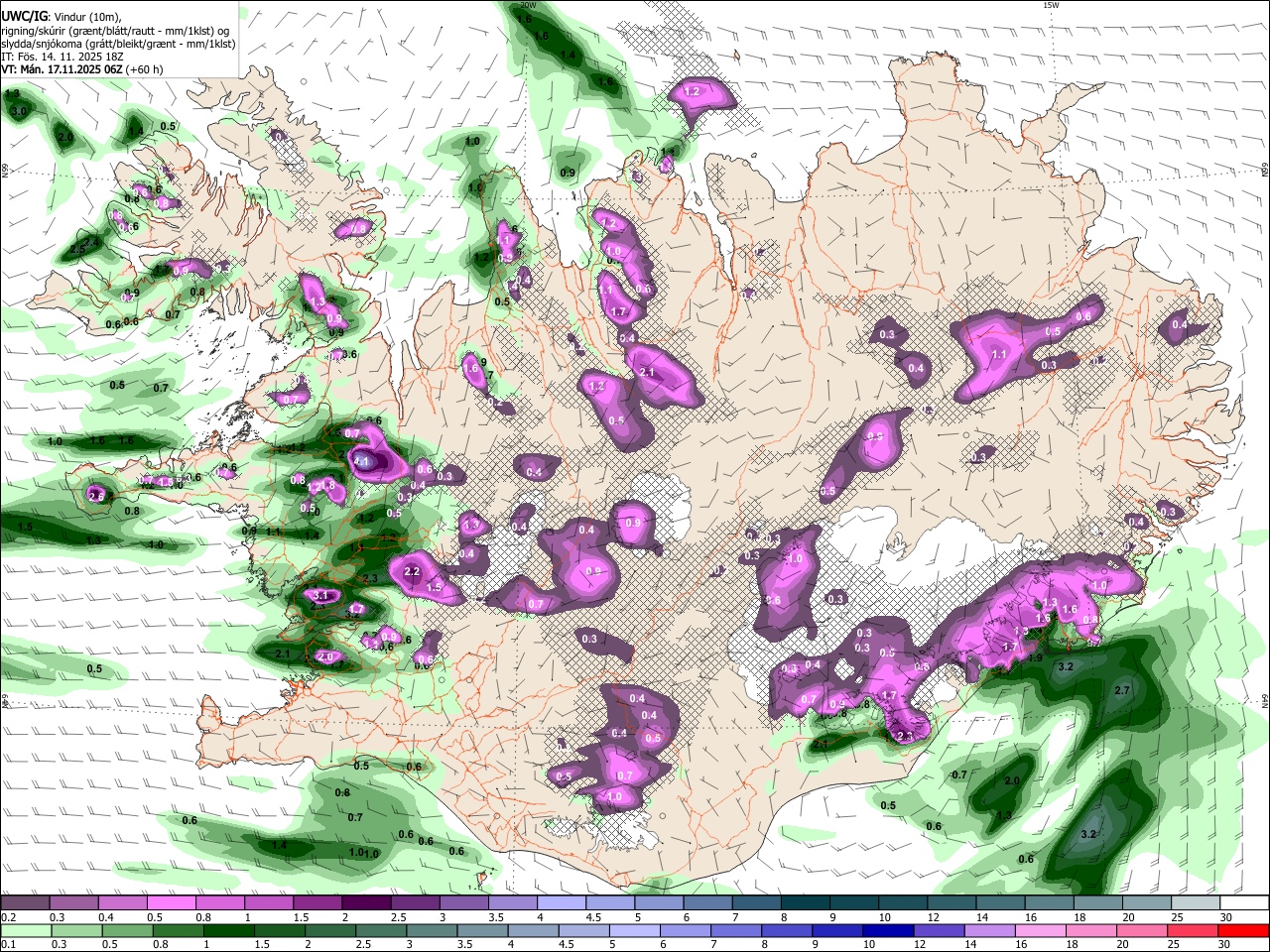The image size is (1270, 952).
Task: Click the '4.1' precipitation value on the map
Action: click(362, 461)
